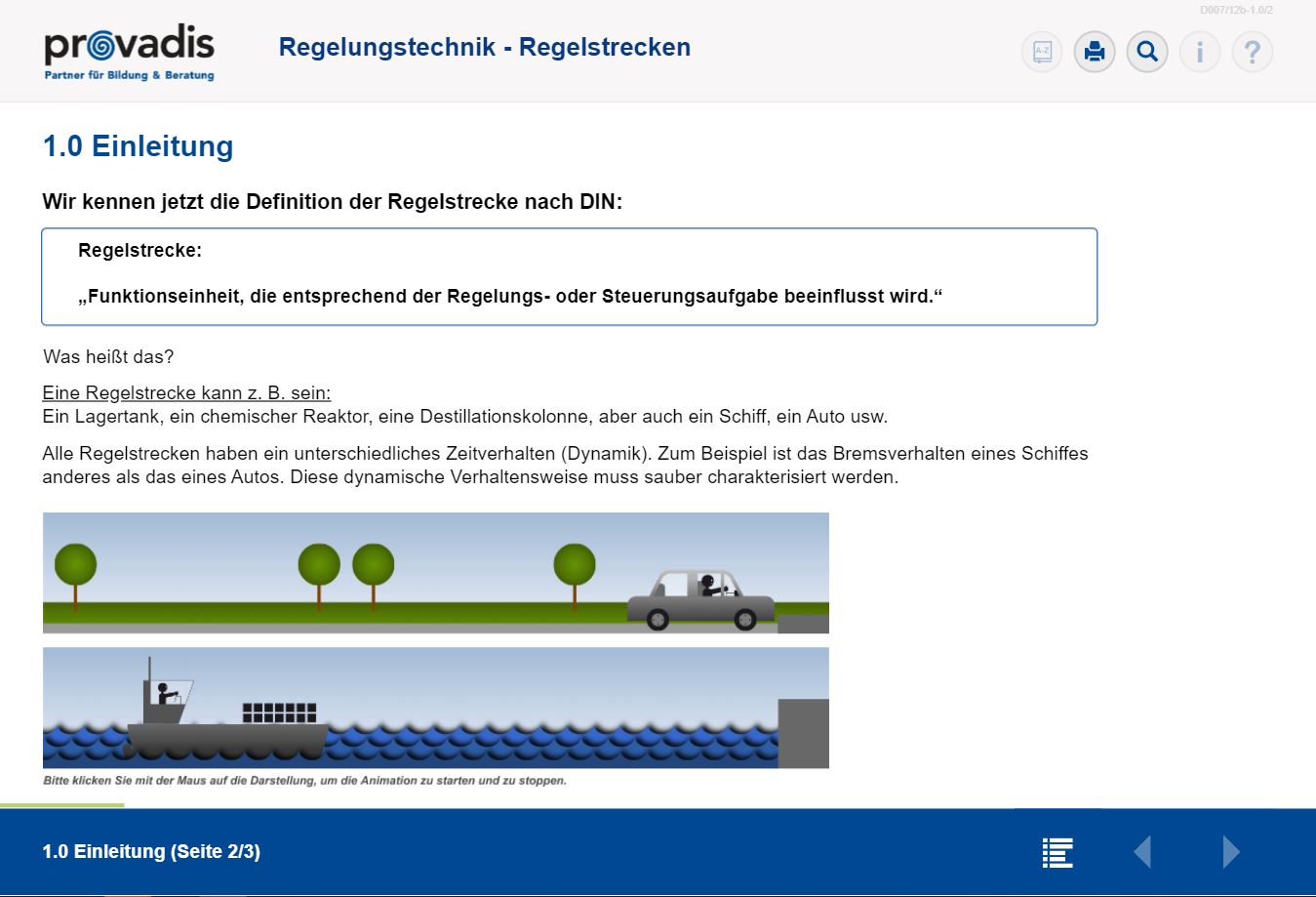
Task: Click the printer icon to print page
Action: tap(1095, 52)
